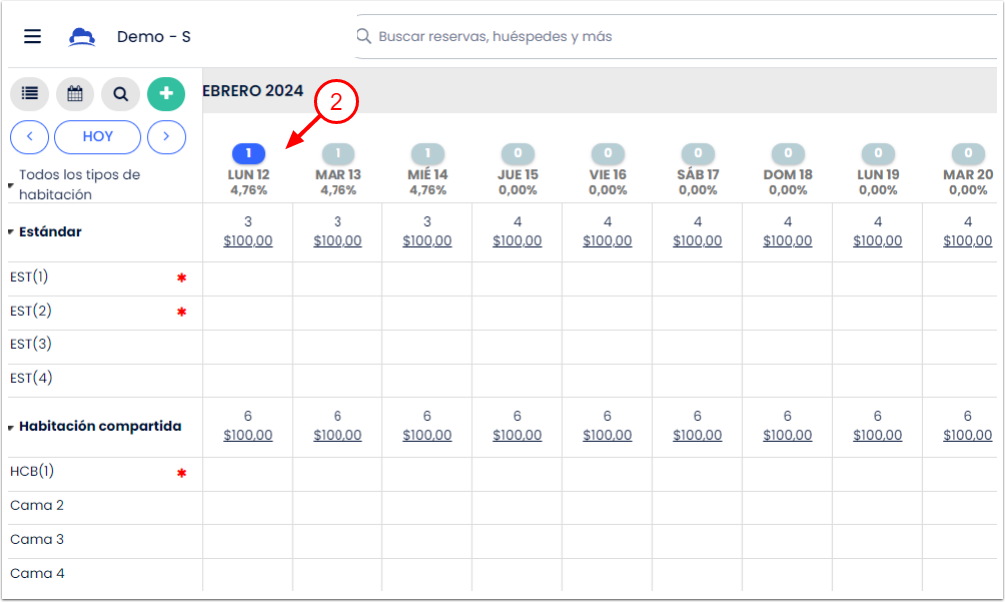
Task: Open the calendar view icon
Action: pyautogui.click(x=75, y=93)
